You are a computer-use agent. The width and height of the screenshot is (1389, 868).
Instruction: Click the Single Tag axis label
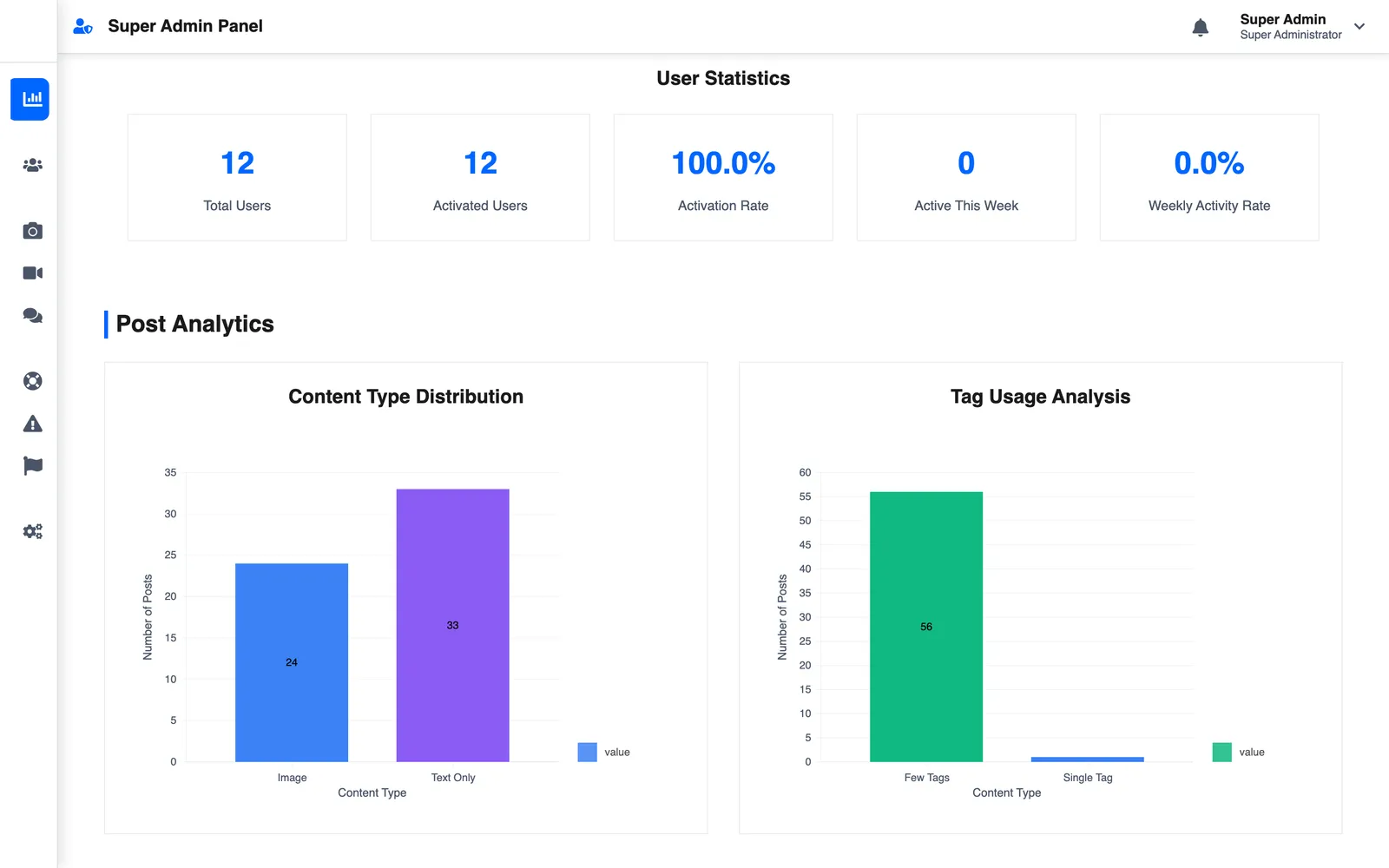tap(1087, 778)
